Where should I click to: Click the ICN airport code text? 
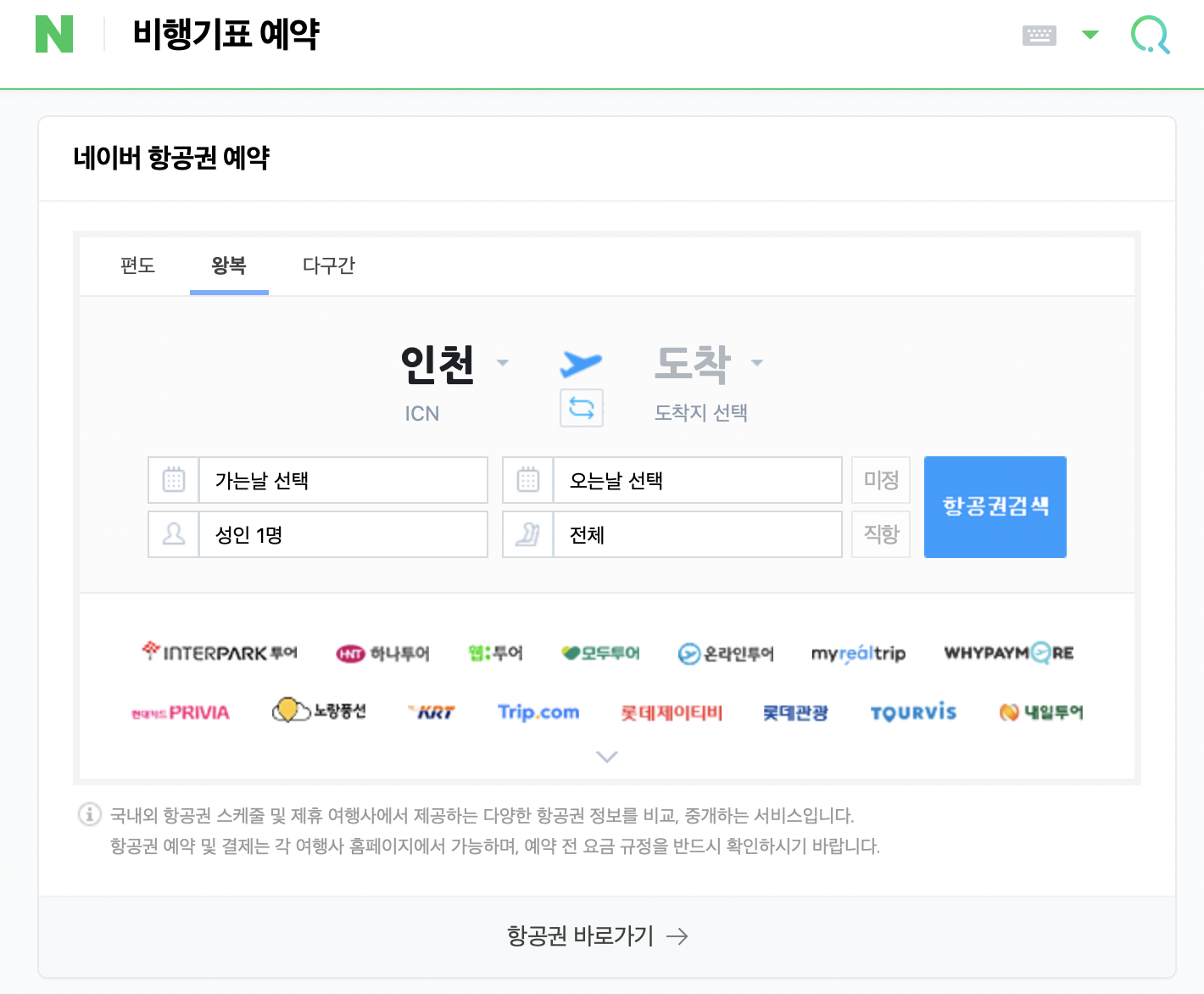point(422,414)
